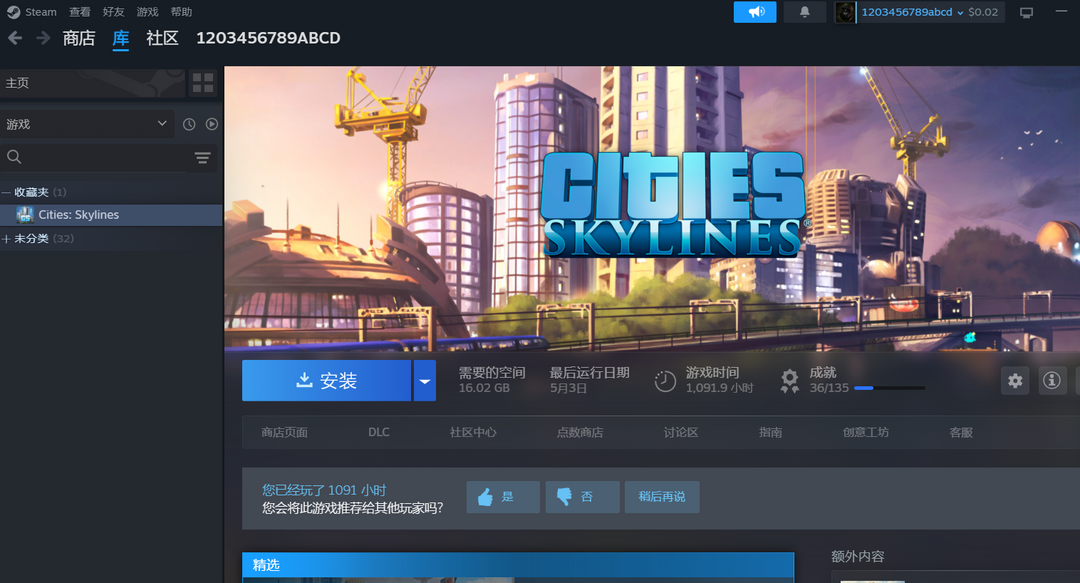Open the notifications bell
The width and height of the screenshot is (1080, 583).
(x=804, y=12)
